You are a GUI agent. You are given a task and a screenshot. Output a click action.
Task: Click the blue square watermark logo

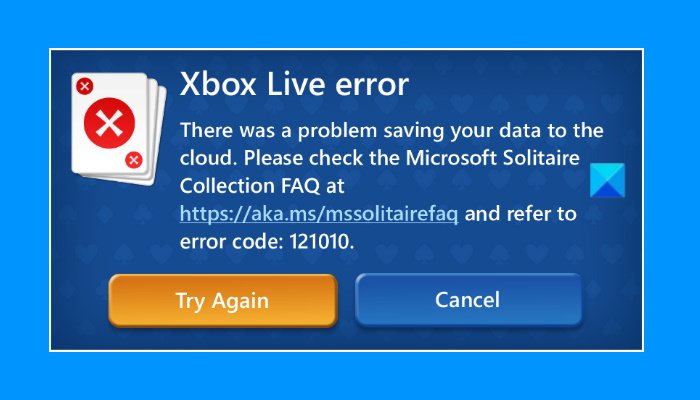click(x=608, y=180)
